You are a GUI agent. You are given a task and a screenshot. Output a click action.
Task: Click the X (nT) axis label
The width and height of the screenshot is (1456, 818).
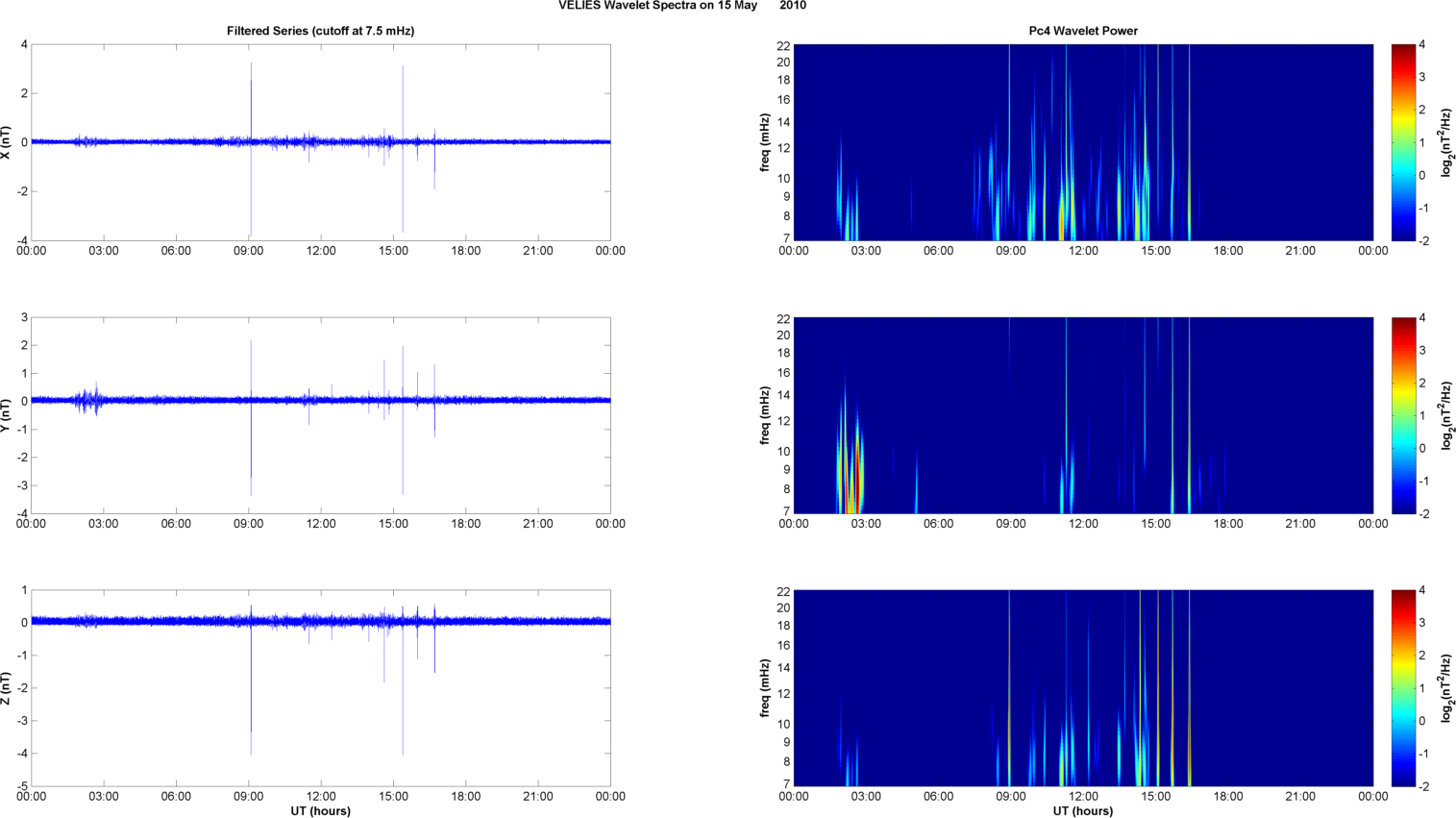pos(7,142)
